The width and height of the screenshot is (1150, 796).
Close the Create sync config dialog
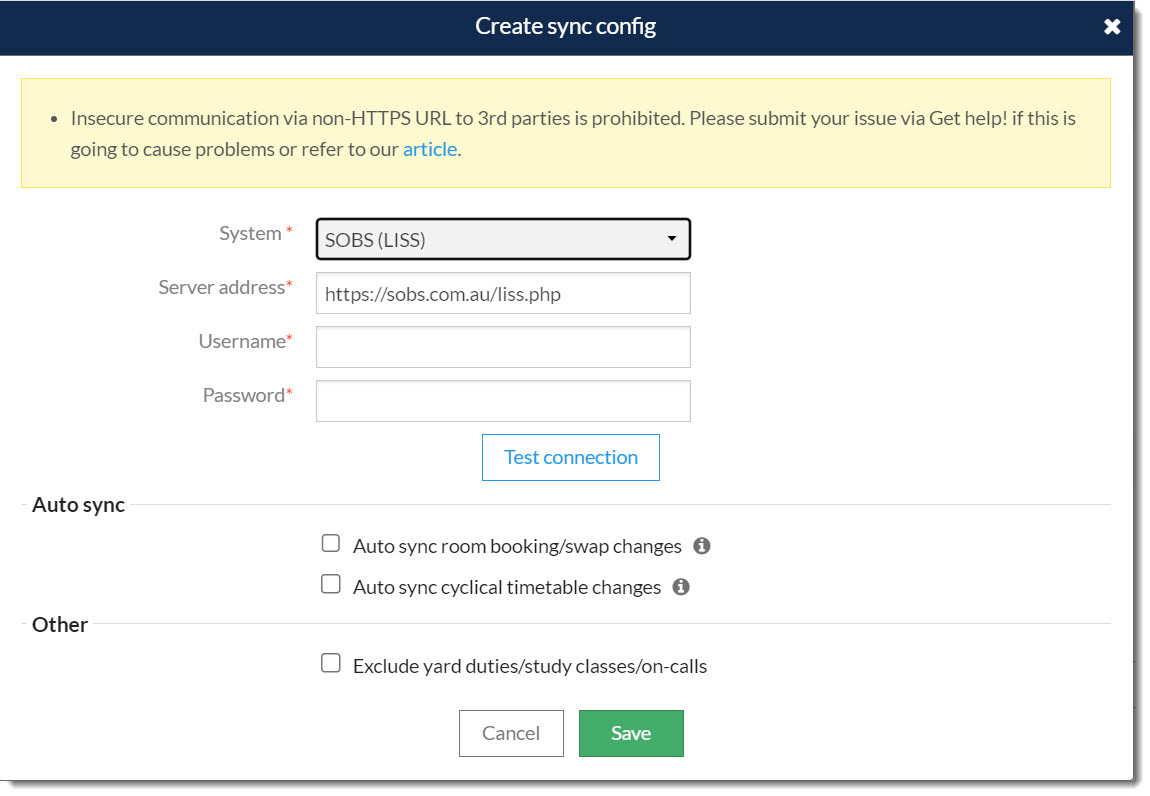(x=1112, y=27)
